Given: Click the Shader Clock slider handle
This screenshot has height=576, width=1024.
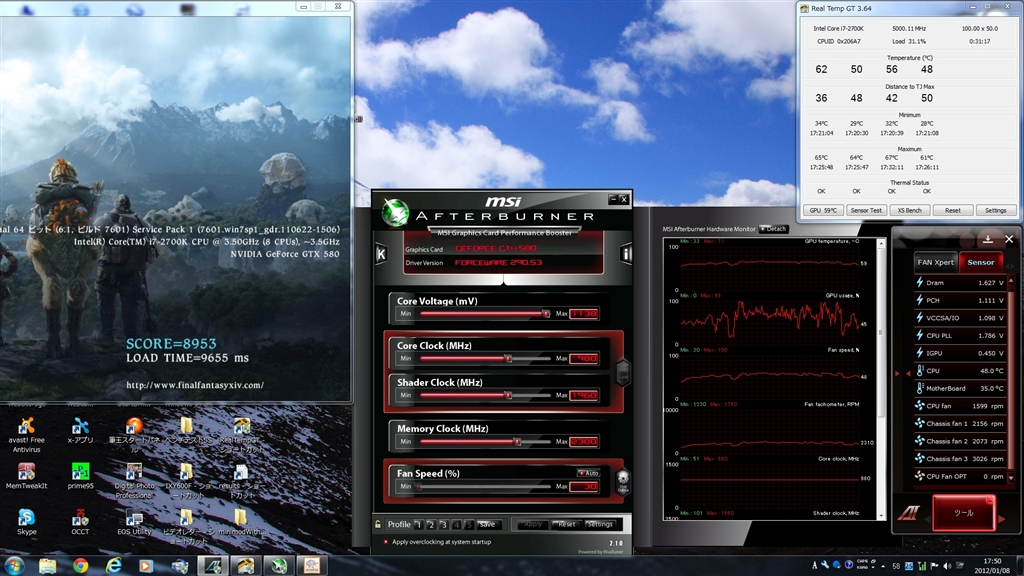Looking at the screenshot, I should coord(508,395).
